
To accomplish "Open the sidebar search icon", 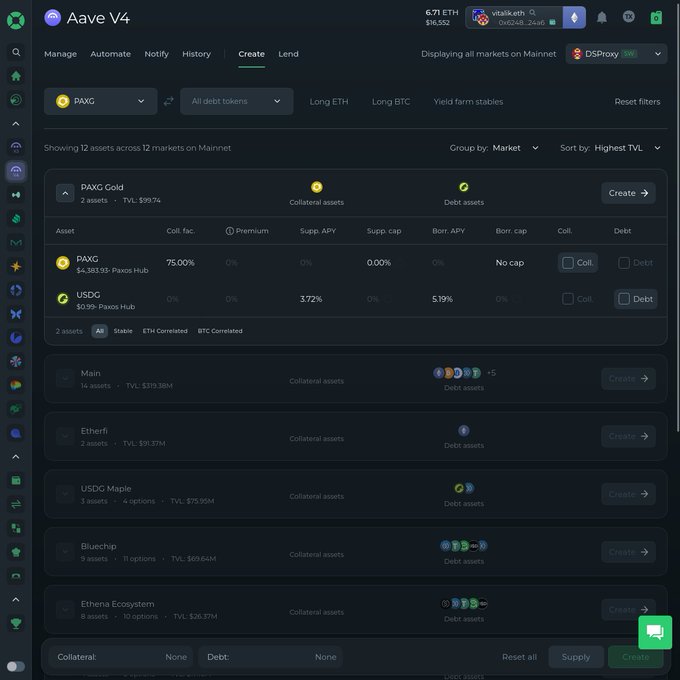I will pos(16,52).
